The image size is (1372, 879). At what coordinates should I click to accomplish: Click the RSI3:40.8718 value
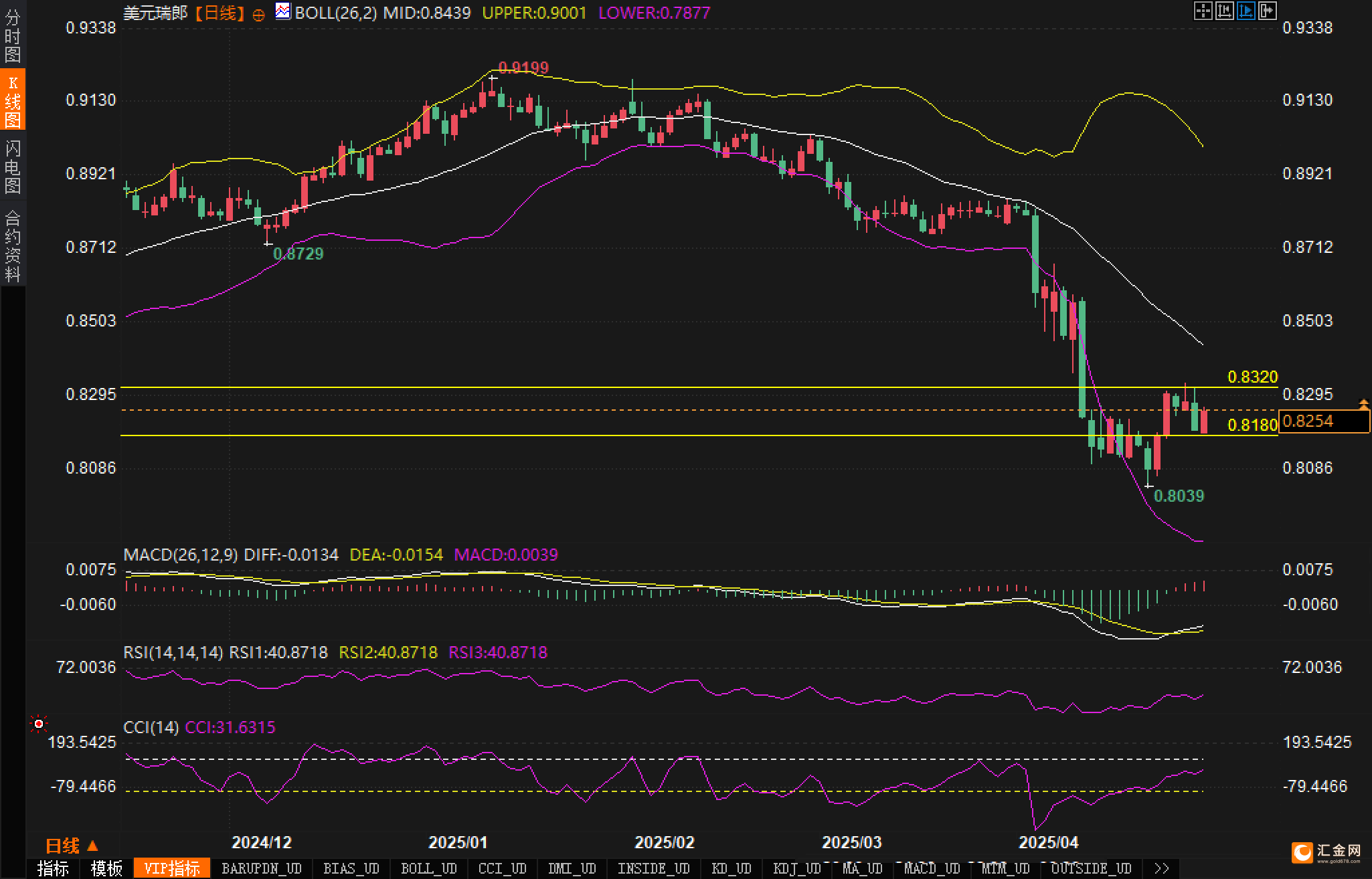point(498,652)
